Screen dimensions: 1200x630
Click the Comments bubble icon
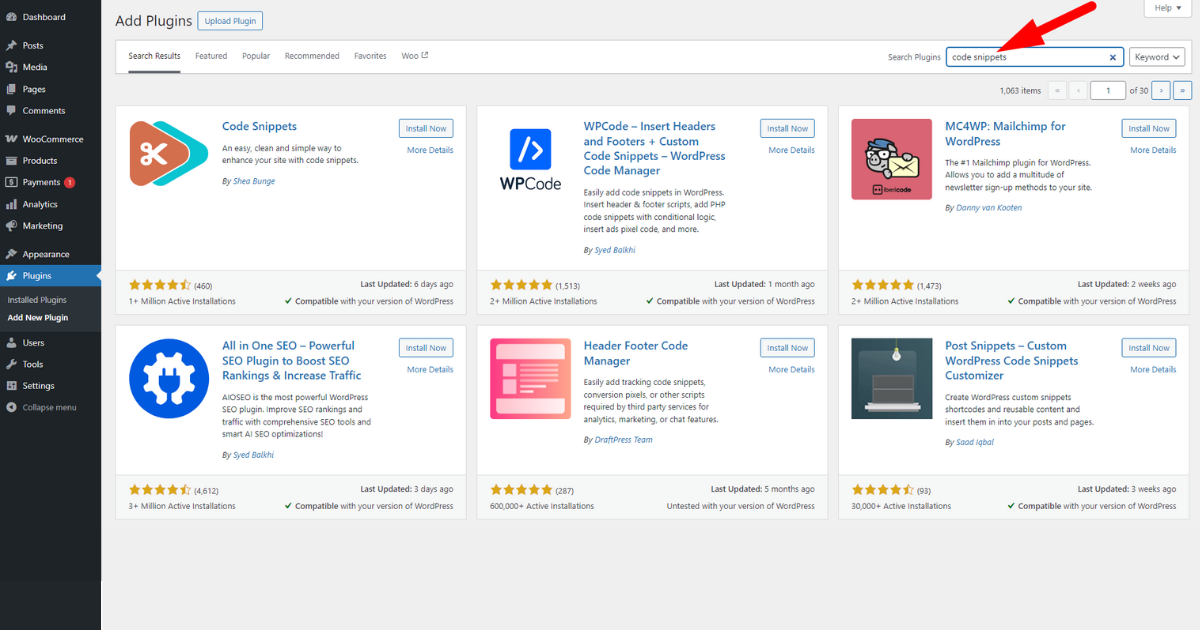tap(11, 110)
